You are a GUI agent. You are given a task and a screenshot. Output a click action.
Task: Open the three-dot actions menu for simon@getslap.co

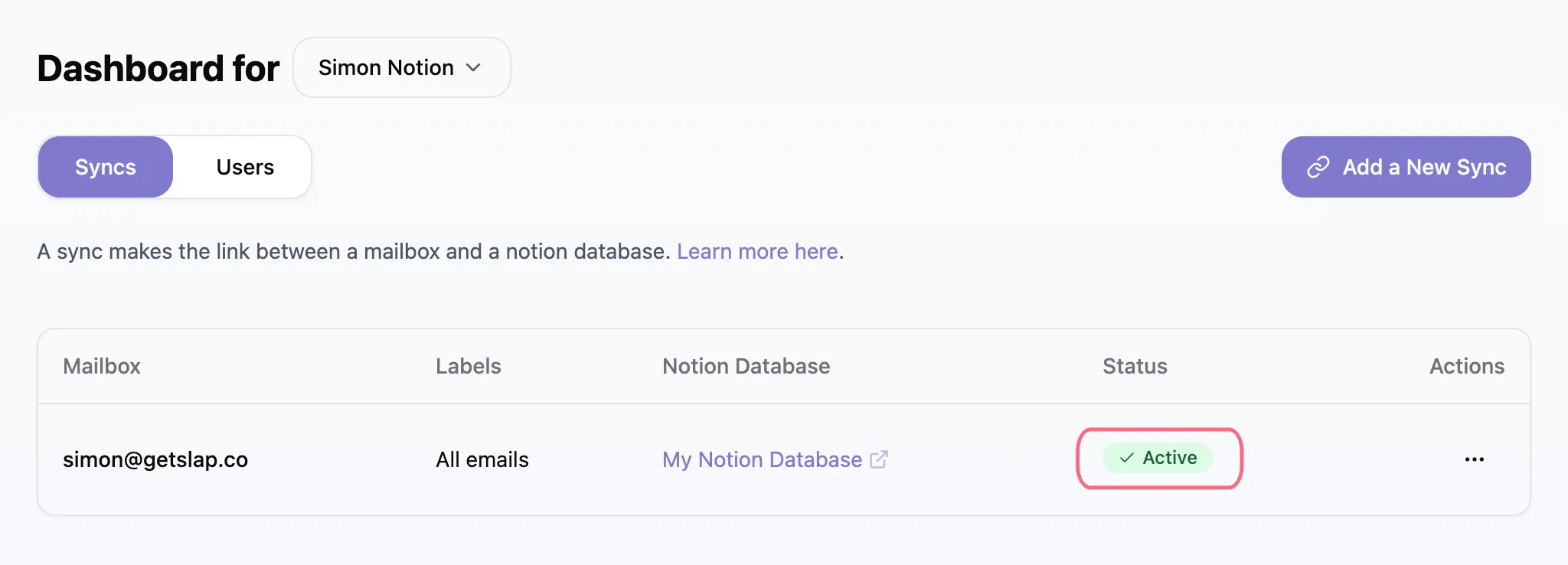coord(1474,459)
